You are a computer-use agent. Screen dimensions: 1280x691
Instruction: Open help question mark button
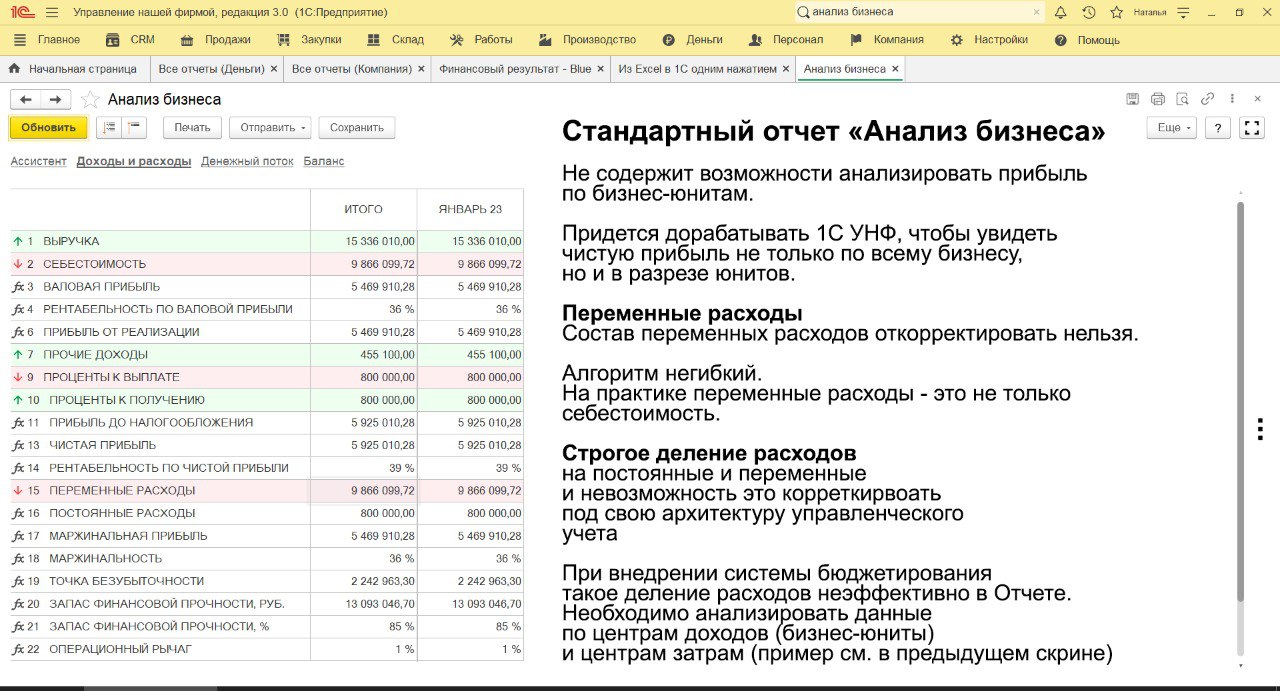(1218, 128)
